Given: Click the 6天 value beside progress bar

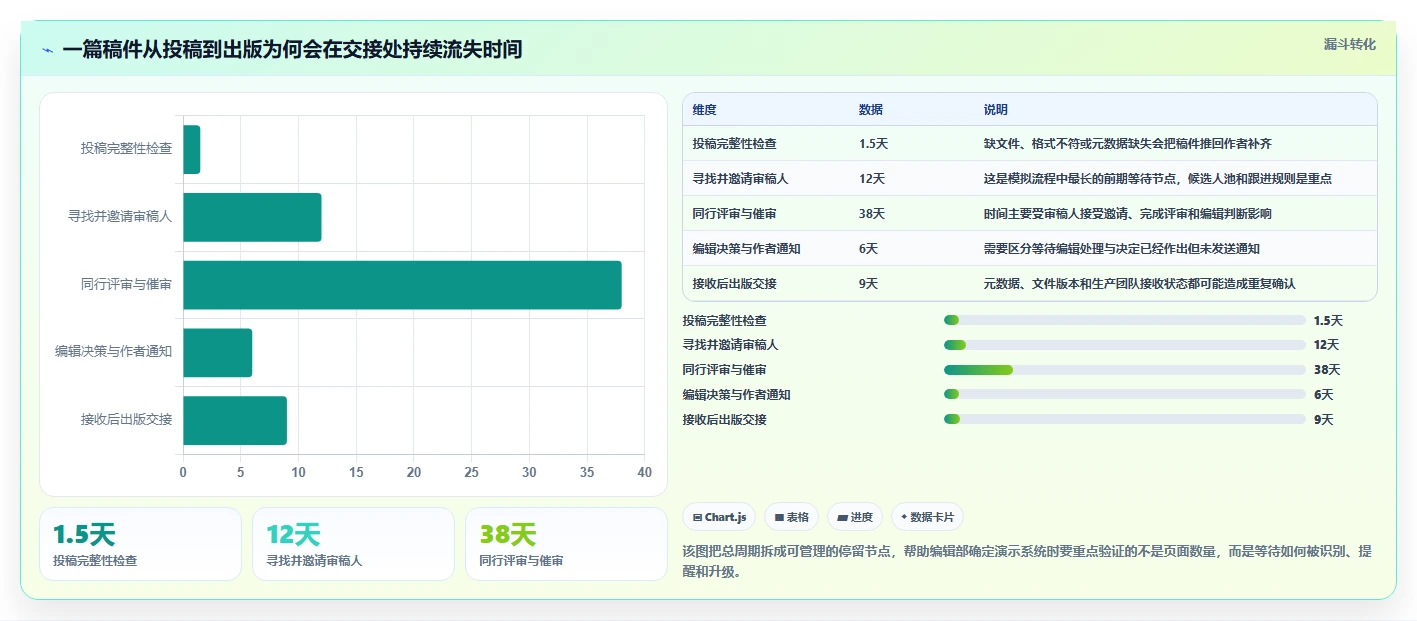Looking at the screenshot, I should 1323,395.
